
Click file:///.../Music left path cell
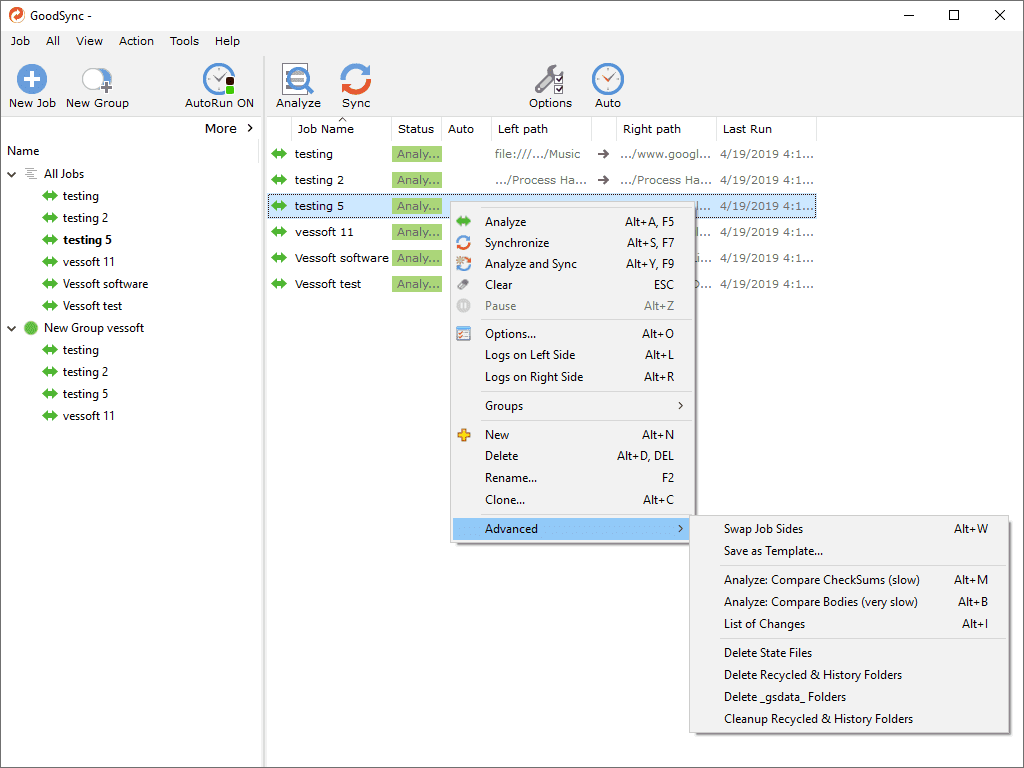point(537,154)
